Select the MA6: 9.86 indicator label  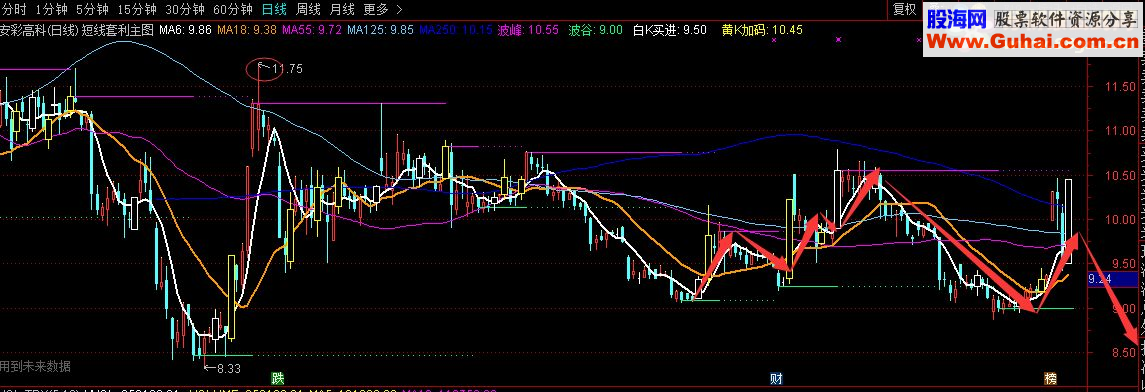[185, 30]
